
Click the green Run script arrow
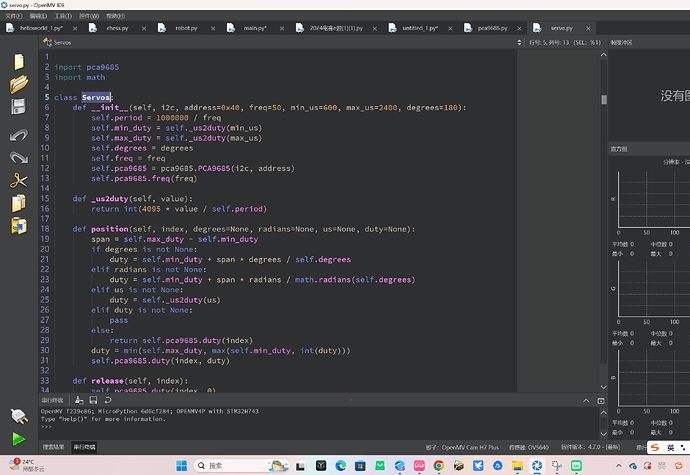tap(18, 439)
